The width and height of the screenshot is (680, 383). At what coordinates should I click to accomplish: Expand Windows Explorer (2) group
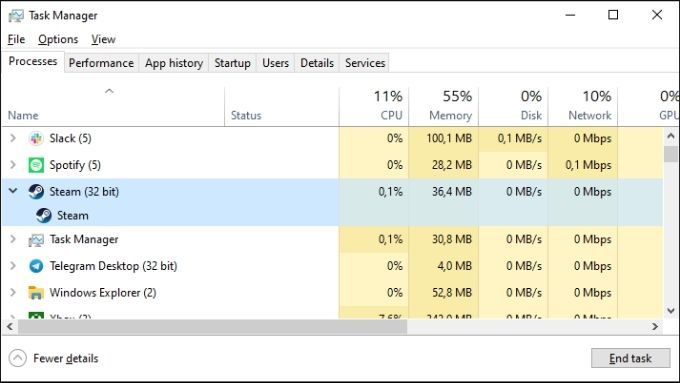click(x=13, y=293)
